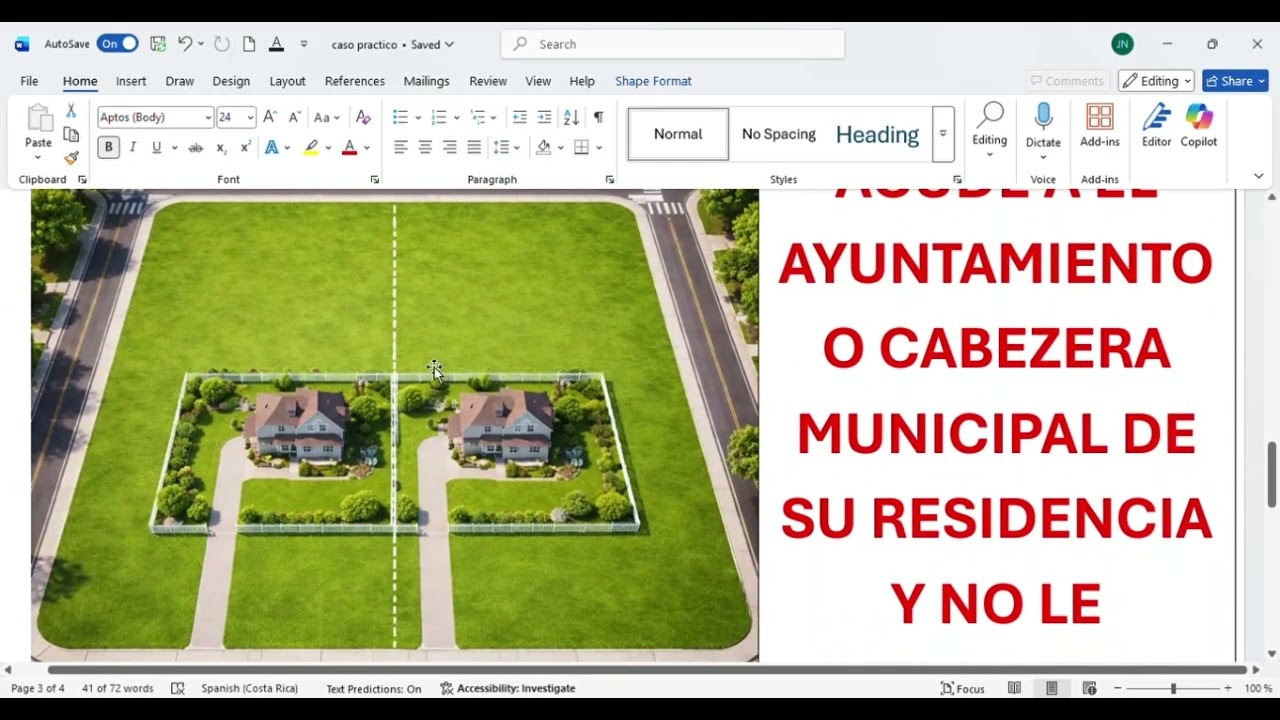Undo the last action
1280x720 pixels.
pyautogui.click(x=185, y=44)
